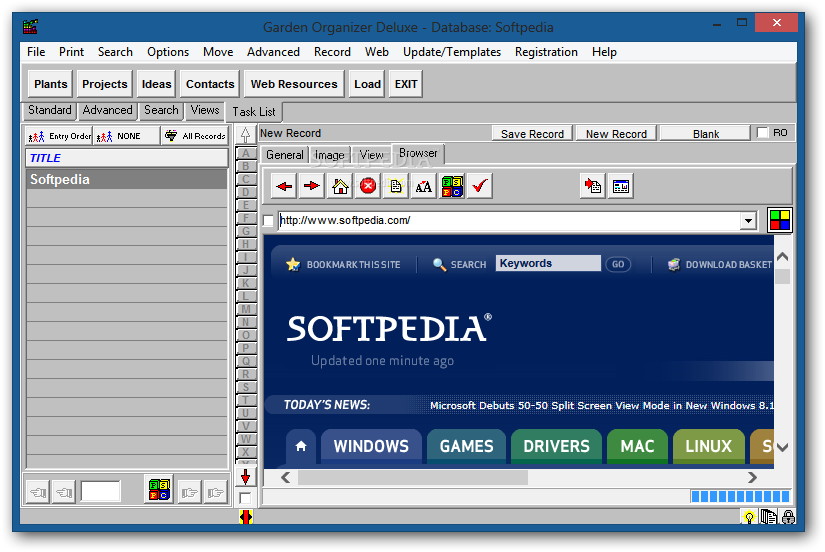Screen dimensions: 825x552
Task: Click the Keywords search box on webpage
Action: pyautogui.click(x=548, y=263)
